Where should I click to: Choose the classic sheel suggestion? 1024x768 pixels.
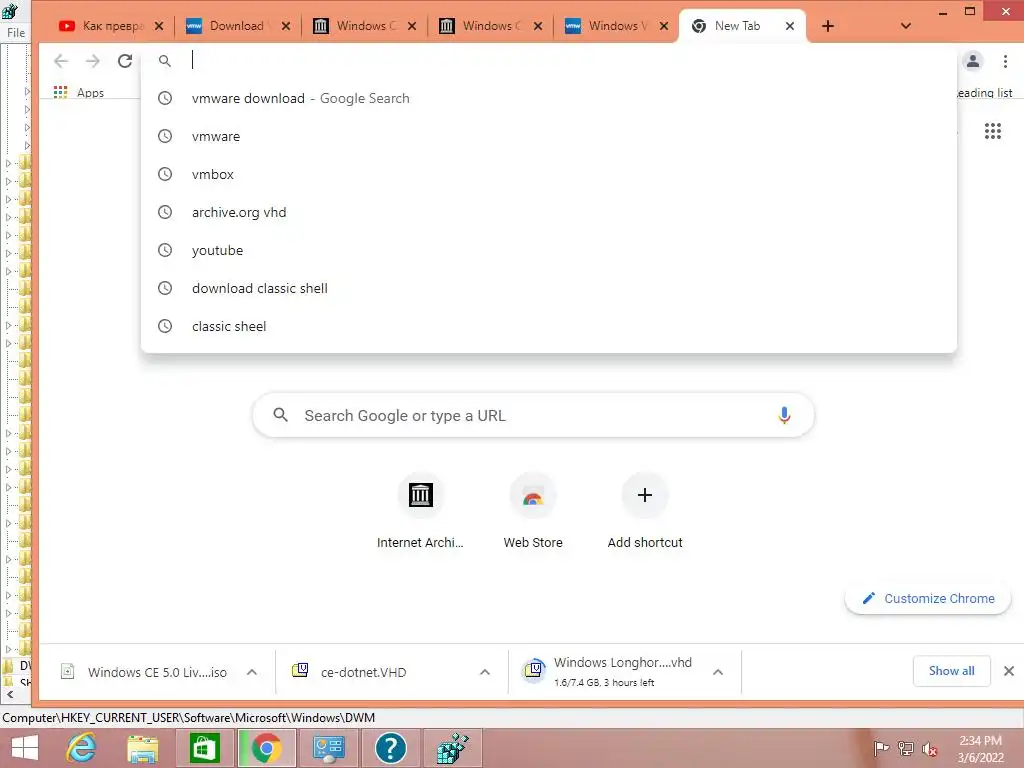pos(549,326)
